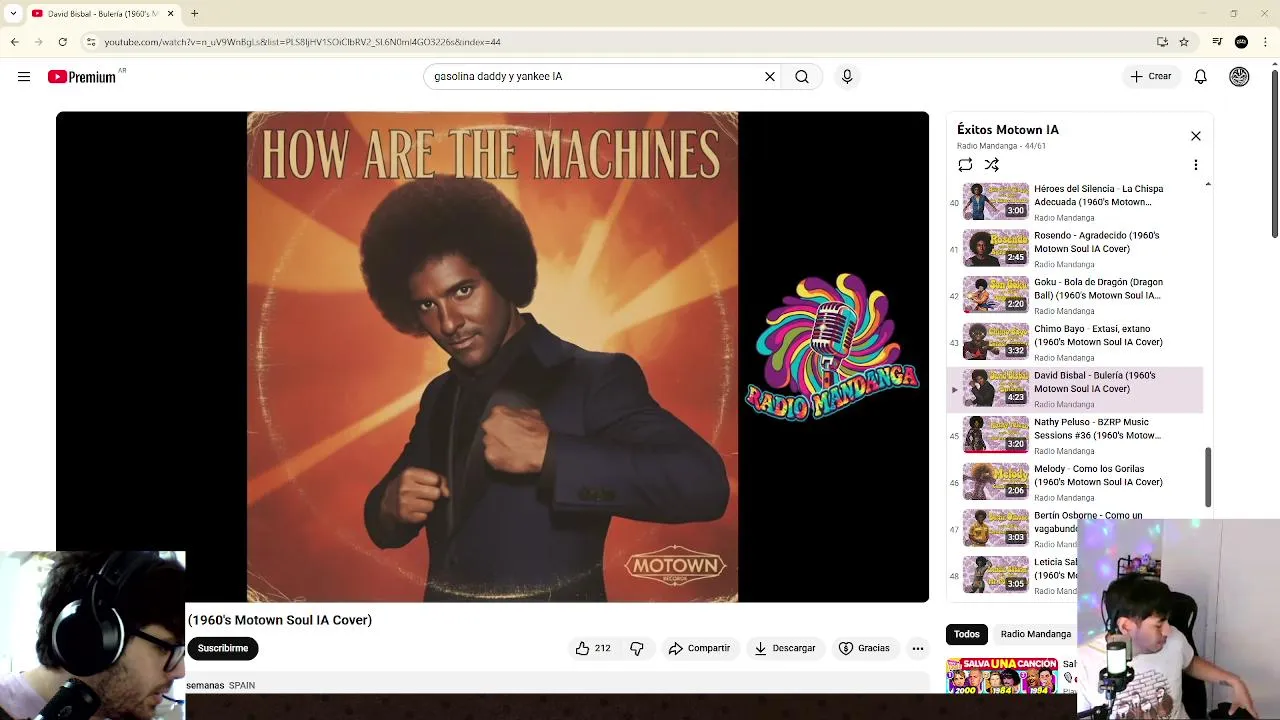Open the YouTube guide hamburger menu
The height and width of the screenshot is (720, 1280).
tap(24, 77)
